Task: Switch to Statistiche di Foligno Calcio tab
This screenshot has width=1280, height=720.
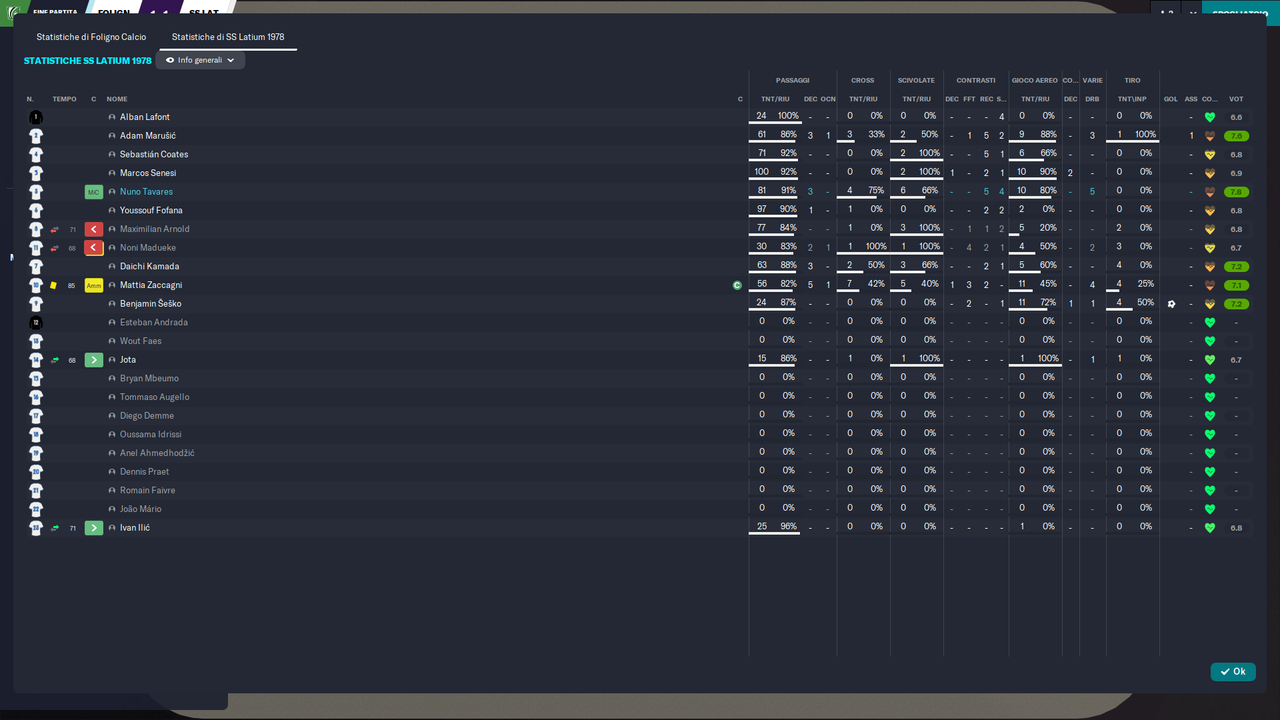Action: click(91, 37)
